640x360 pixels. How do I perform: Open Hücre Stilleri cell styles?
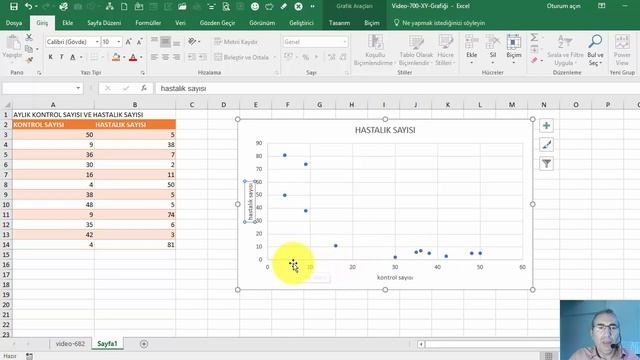point(445,50)
